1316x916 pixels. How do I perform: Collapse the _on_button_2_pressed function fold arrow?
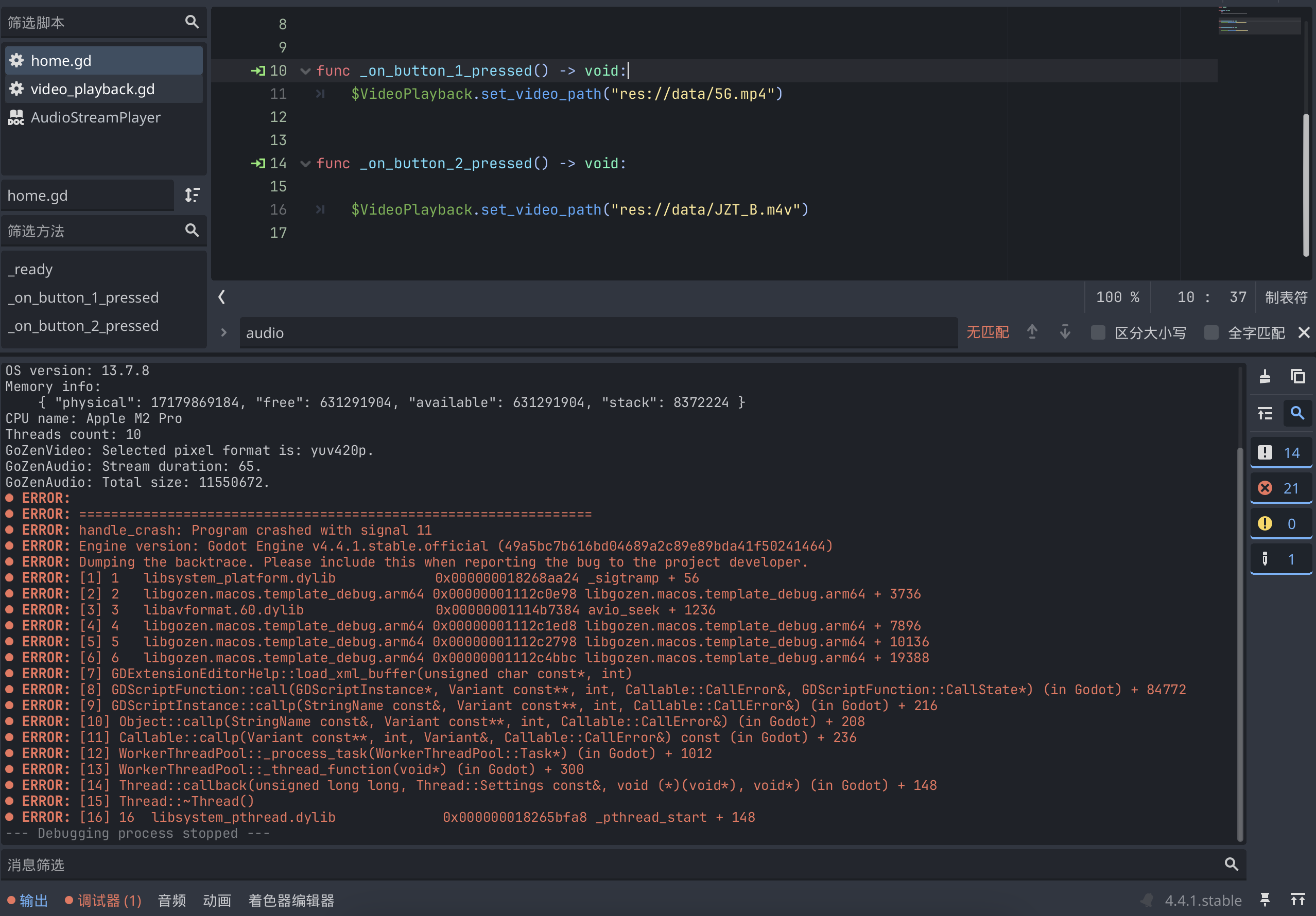[305, 164]
